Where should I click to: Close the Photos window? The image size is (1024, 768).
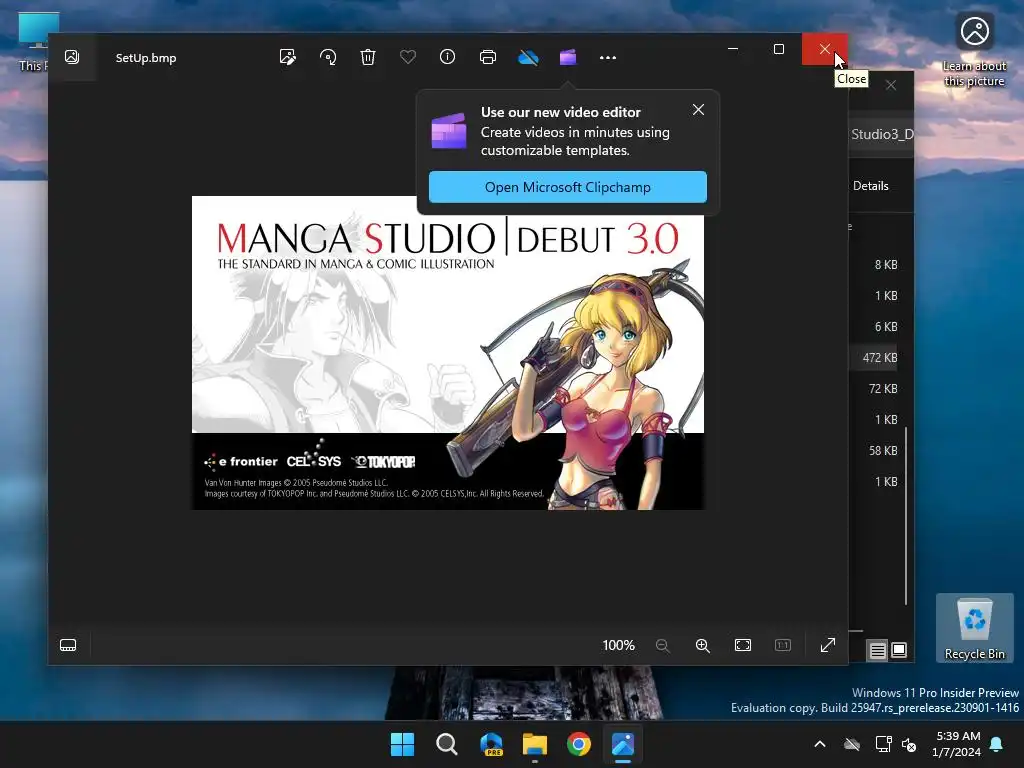(x=824, y=49)
